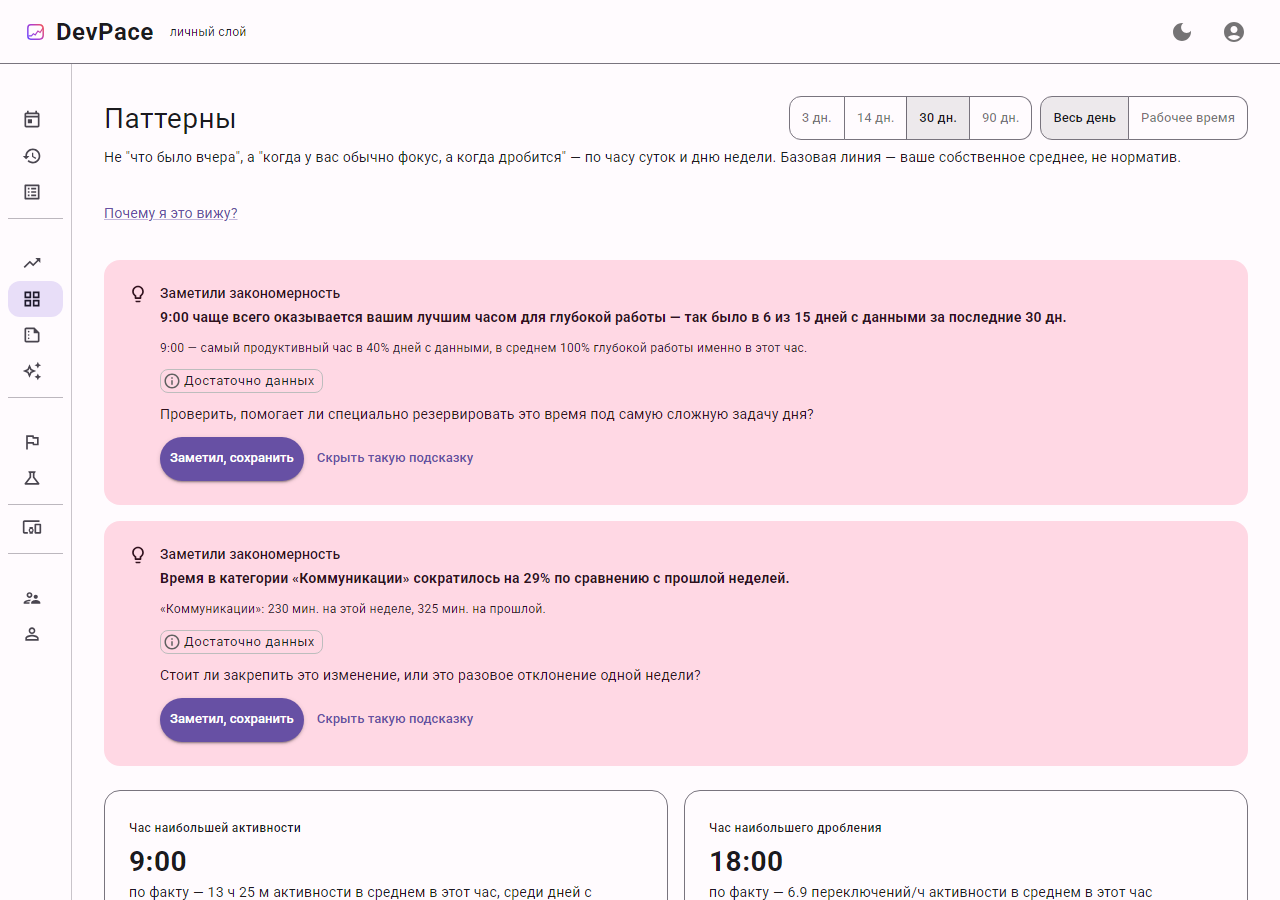This screenshot has height=900, width=1280.
Task: Open the user account avatar icon
Action: [x=1234, y=32]
